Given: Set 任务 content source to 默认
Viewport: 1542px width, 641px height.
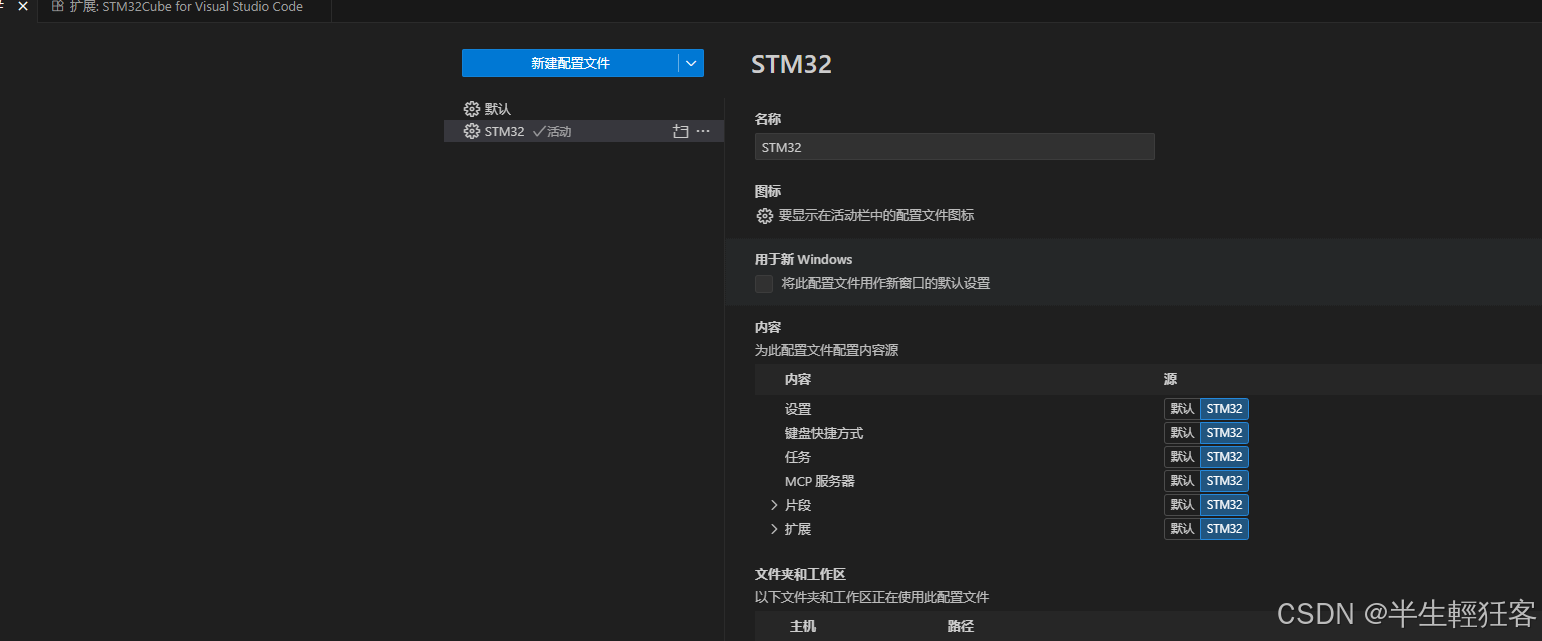Looking at the screenshot, I should [1181, 456].
